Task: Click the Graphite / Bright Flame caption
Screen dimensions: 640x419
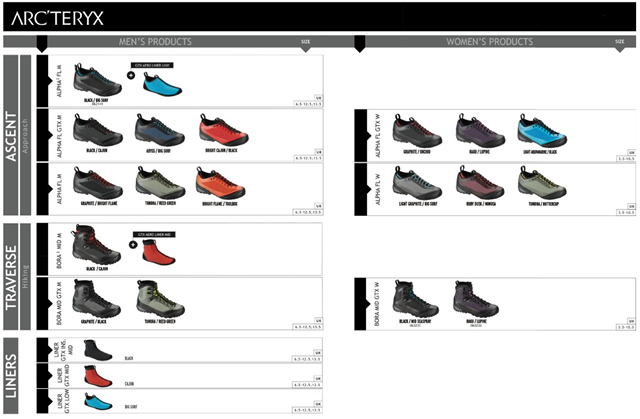Action: click(x=98, y=203)
